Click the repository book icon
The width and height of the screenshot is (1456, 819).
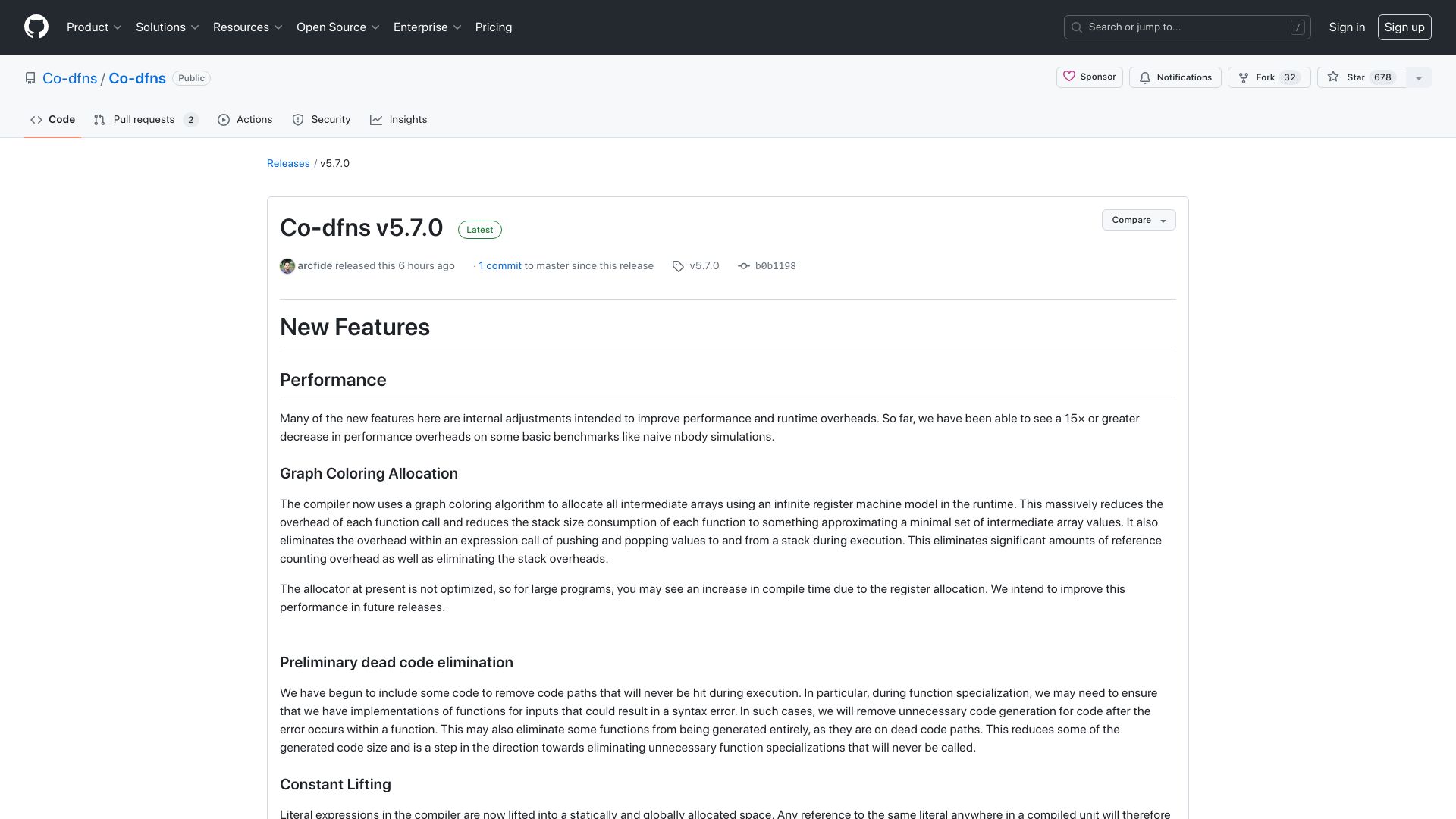[30, 78]
